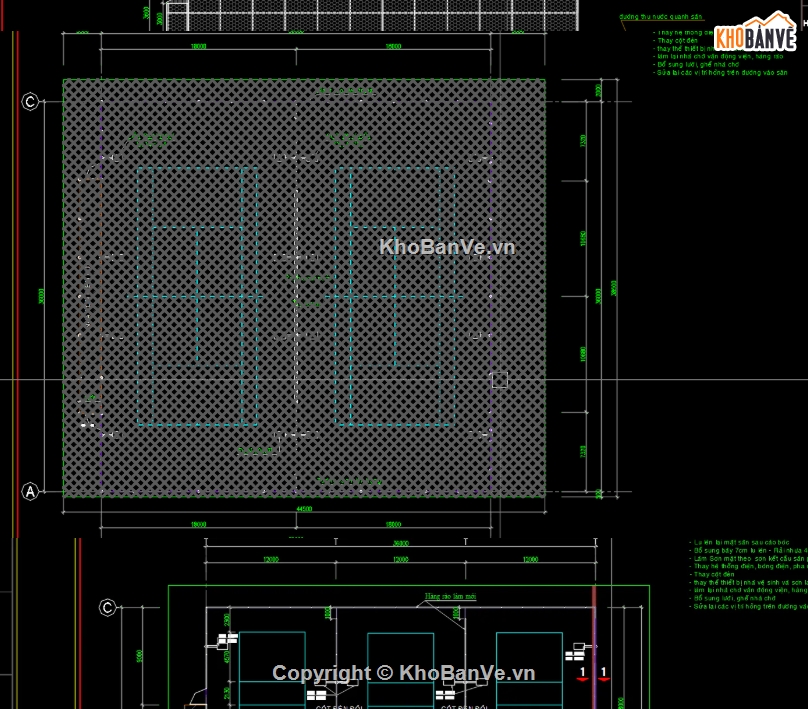
Task: Select the 26000 dimension above lower plan
Action: (400, 544)
